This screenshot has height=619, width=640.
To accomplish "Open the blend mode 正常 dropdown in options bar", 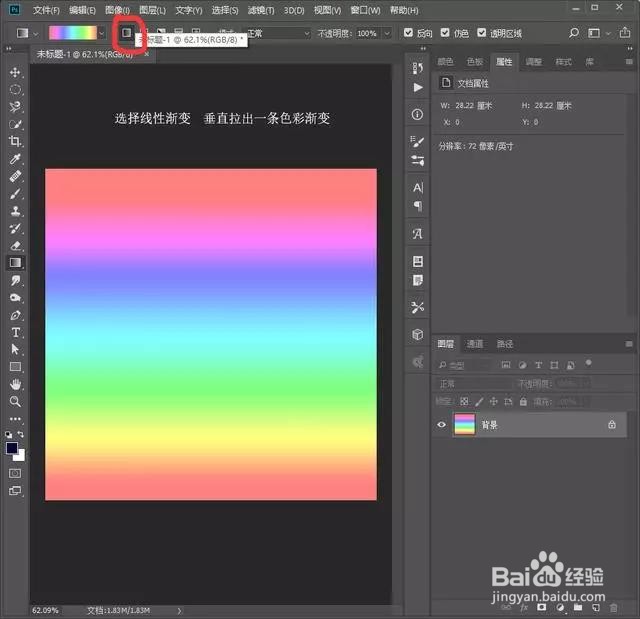I will coord(278,33).
